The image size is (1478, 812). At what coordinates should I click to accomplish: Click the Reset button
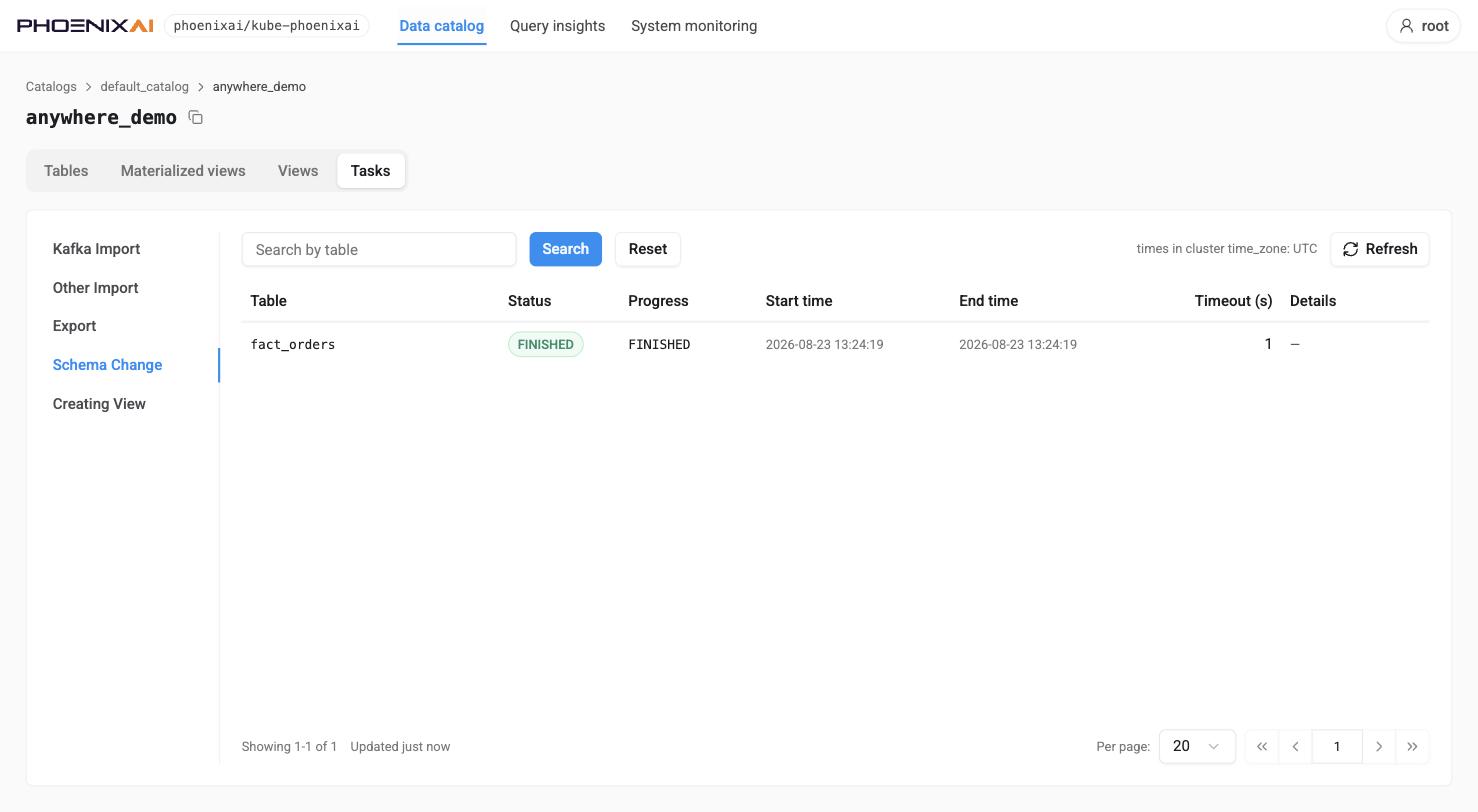click(648, 249)
